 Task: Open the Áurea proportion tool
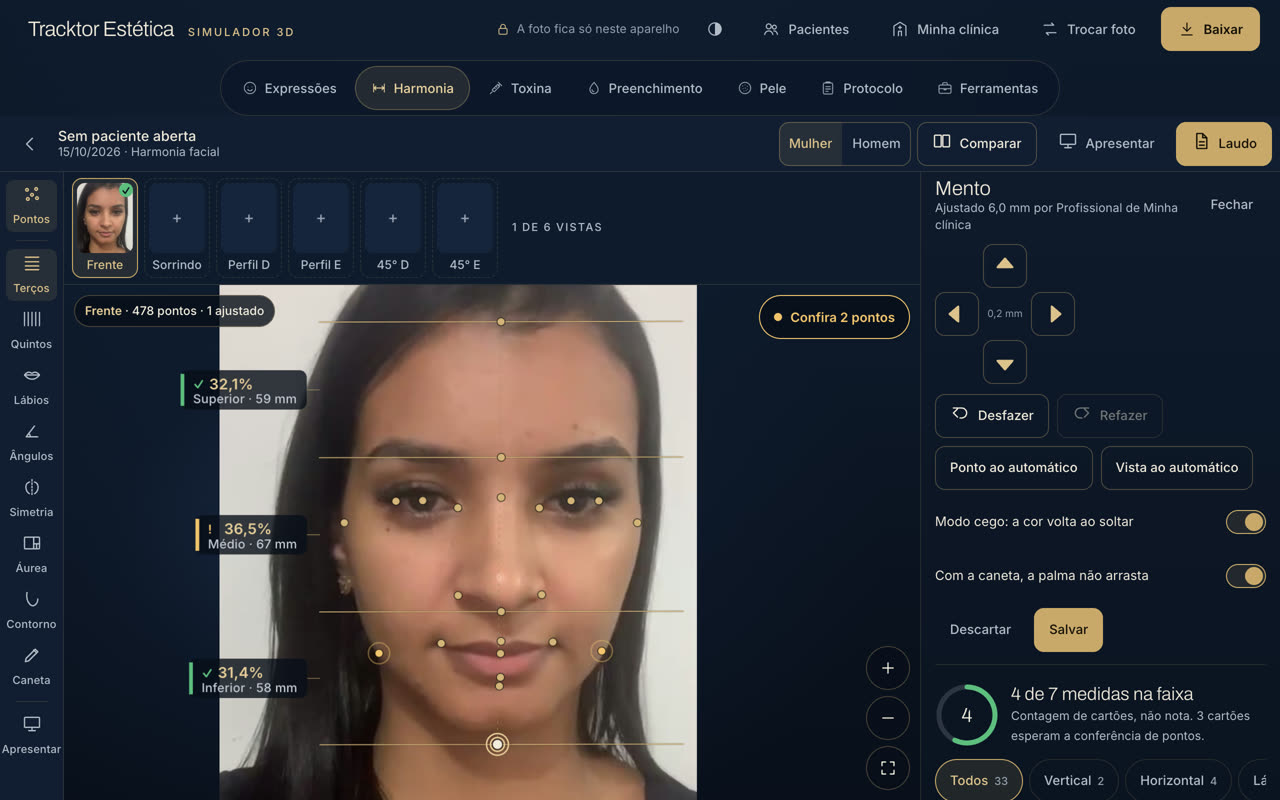coord(31,555)
